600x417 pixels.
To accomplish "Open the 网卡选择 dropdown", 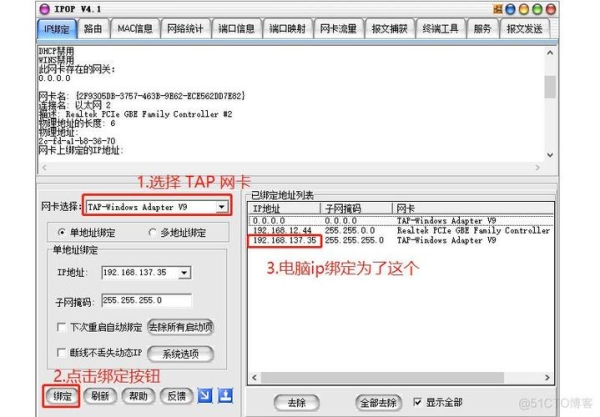I will click(x=221, y=207).
